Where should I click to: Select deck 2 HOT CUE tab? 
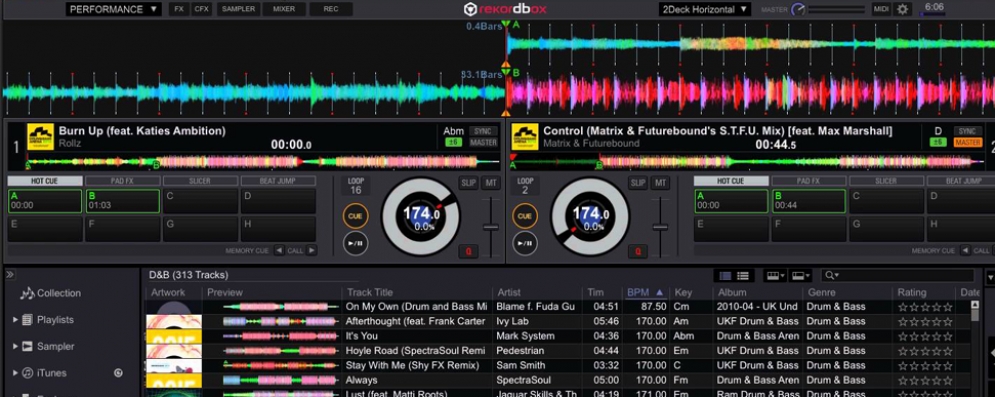730,181
